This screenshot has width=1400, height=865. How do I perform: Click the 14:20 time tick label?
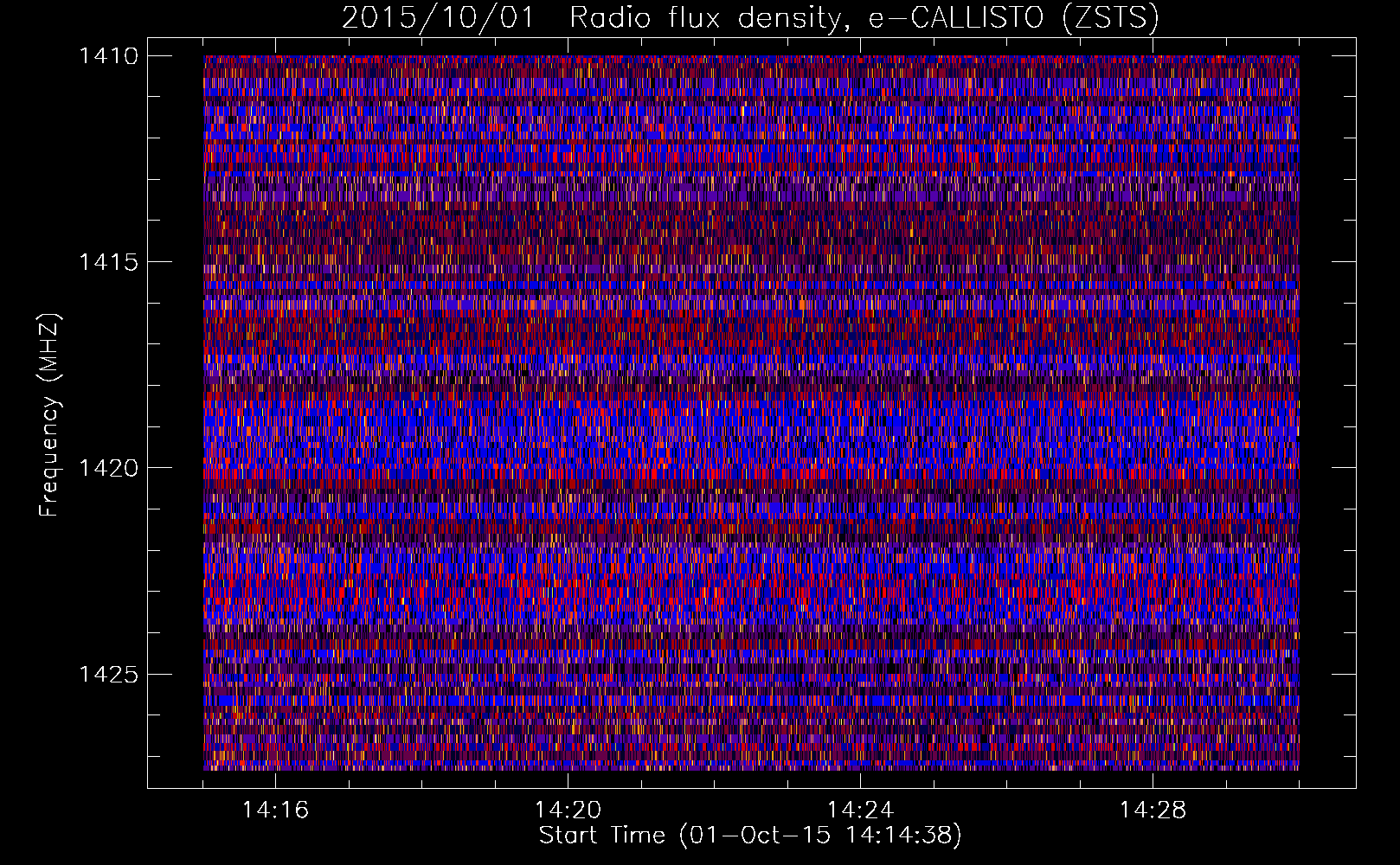point(568,810)
